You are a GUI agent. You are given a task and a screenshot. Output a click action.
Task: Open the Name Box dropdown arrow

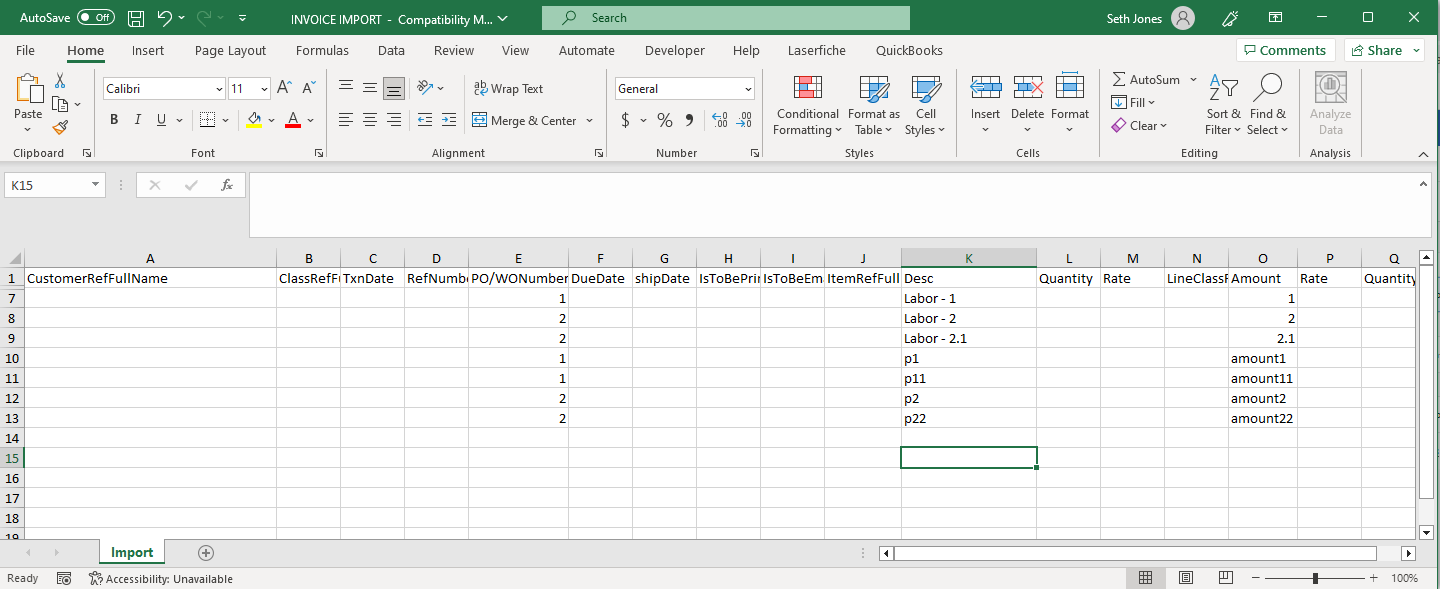pos(96,185)
